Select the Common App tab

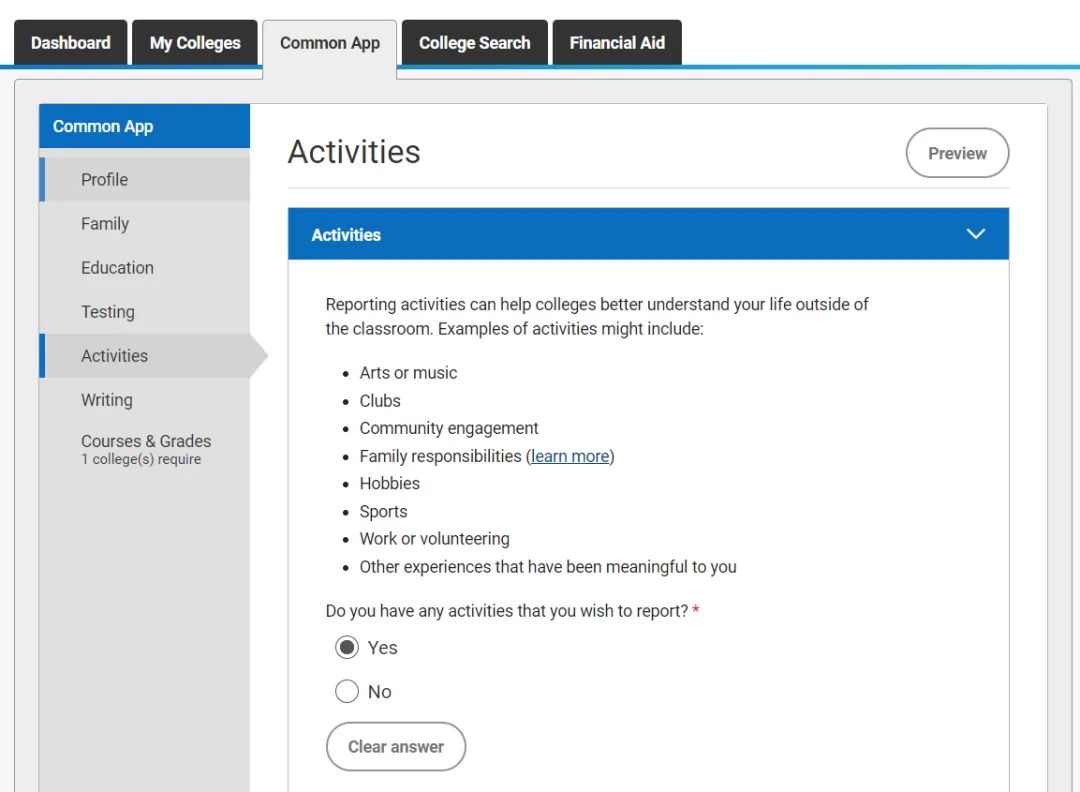pos(329,43)
